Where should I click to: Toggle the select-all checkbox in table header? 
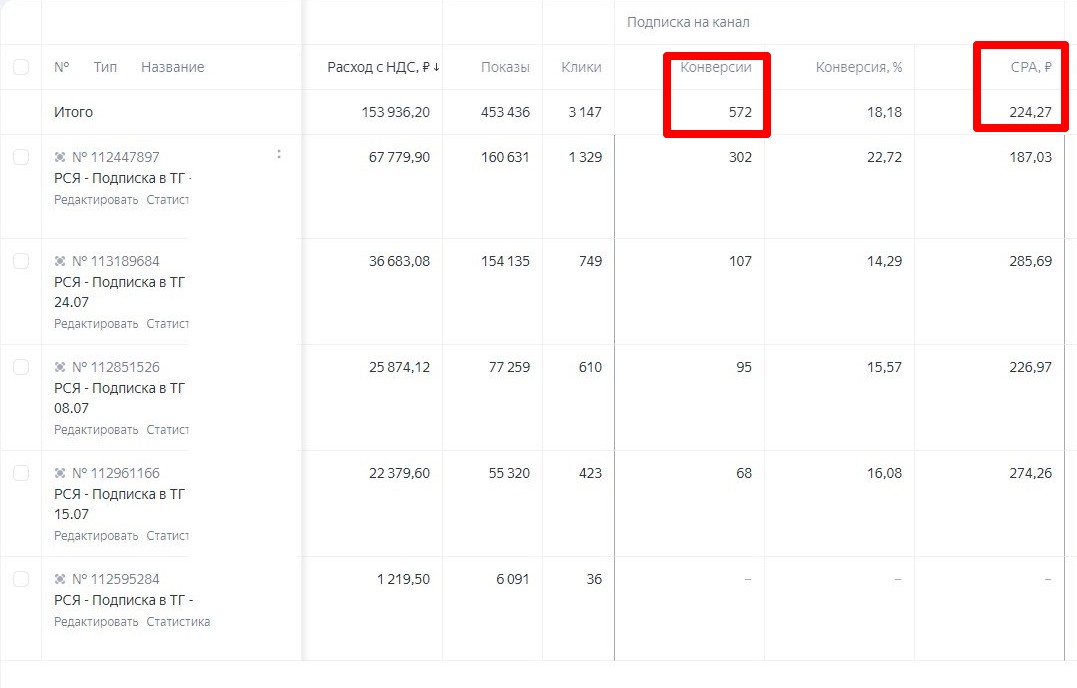click(21, 67)
